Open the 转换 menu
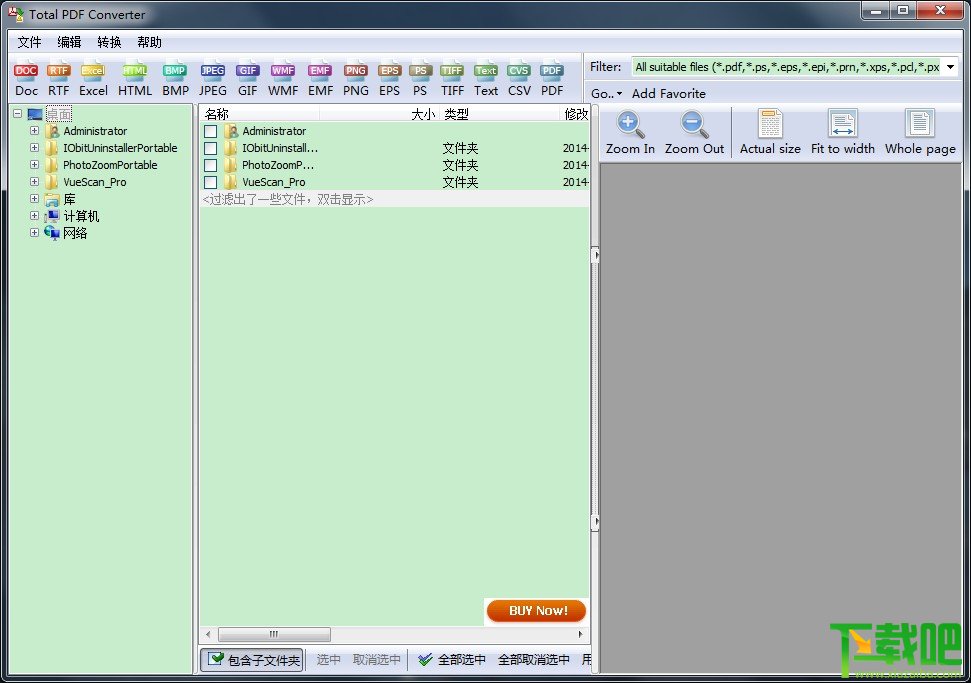This screenshot has width=971, height=683. [109, 42]
